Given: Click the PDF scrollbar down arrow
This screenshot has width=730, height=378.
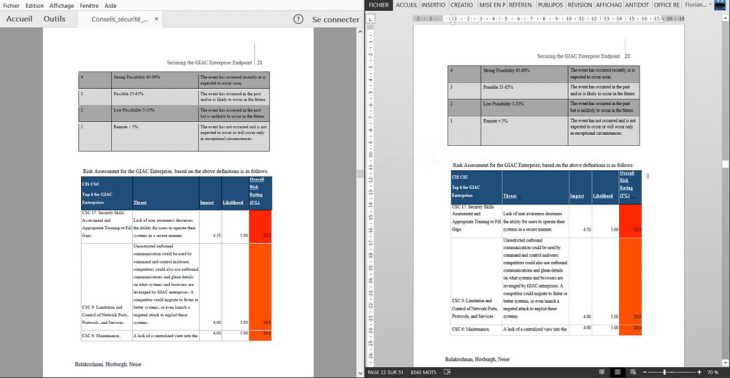Looking at the screenshot, I should pyautogui.click(x=360, y=373).
